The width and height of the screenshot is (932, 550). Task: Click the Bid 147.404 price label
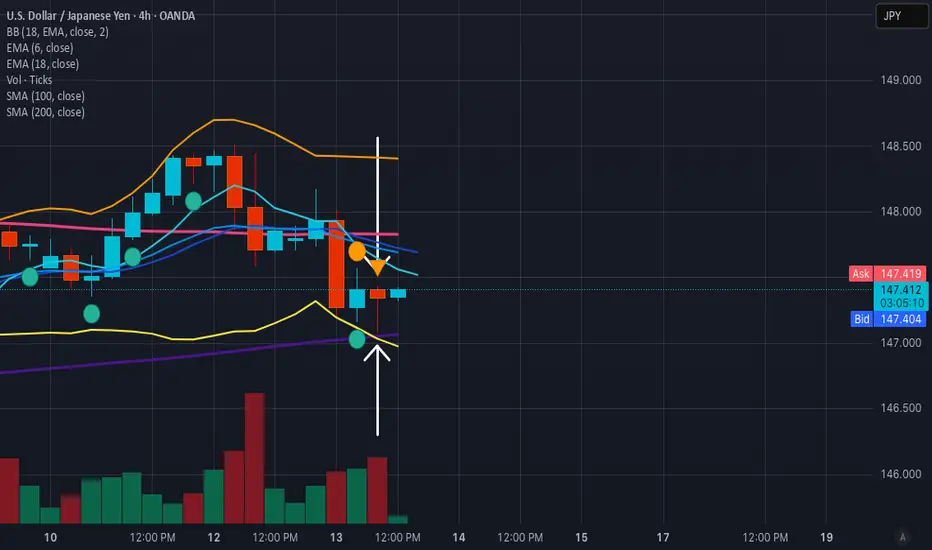[888, 319]
